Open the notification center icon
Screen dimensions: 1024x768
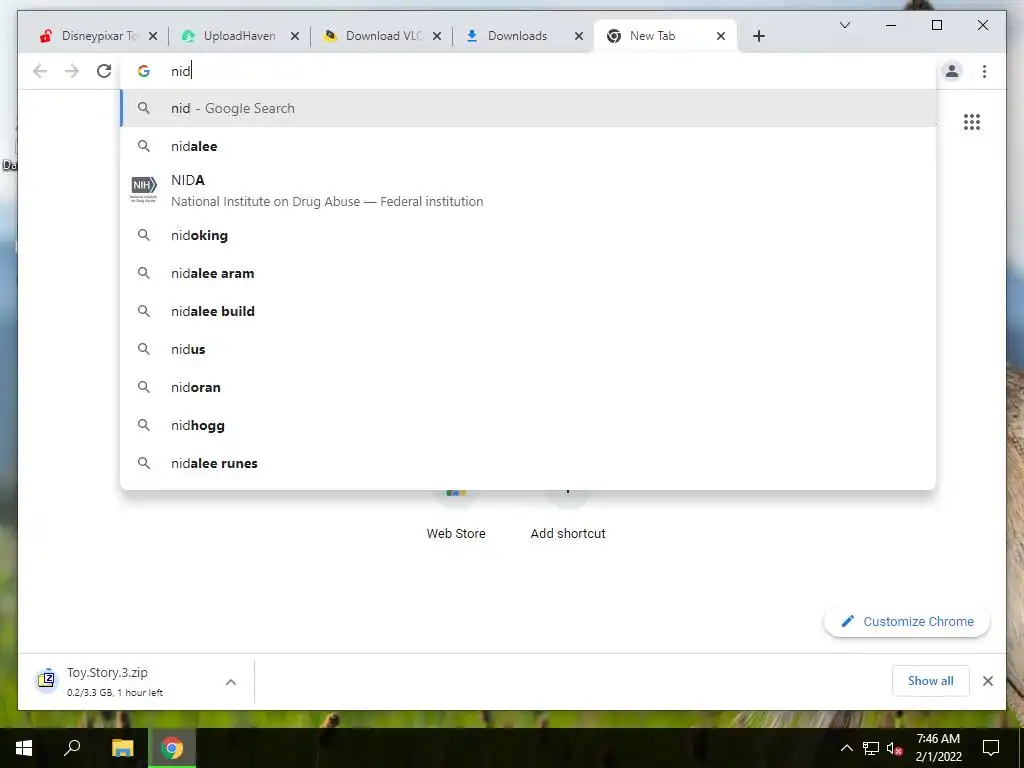[x=991, y=748]
